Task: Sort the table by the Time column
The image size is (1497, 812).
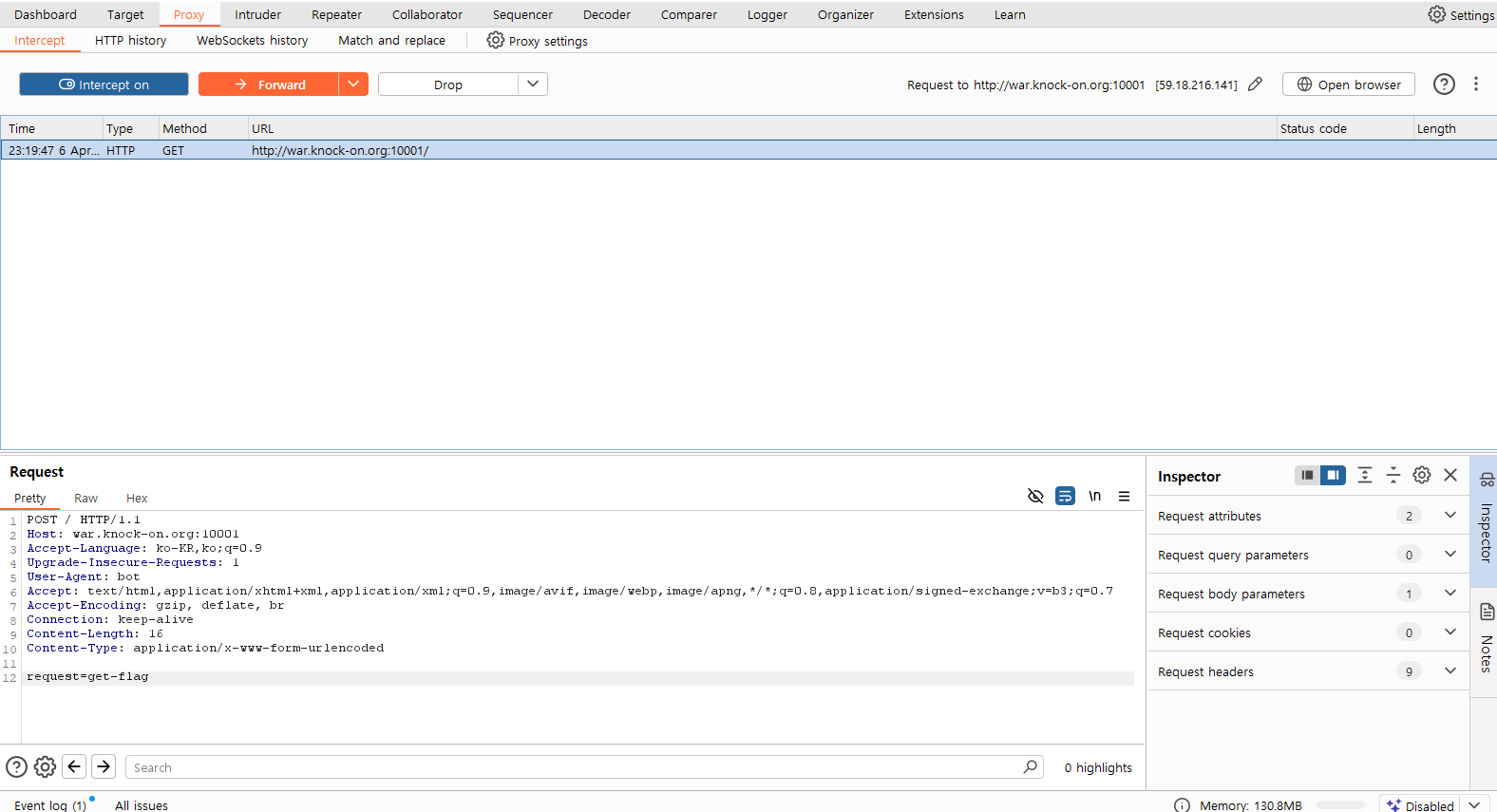Action: [x=52, y=128]
